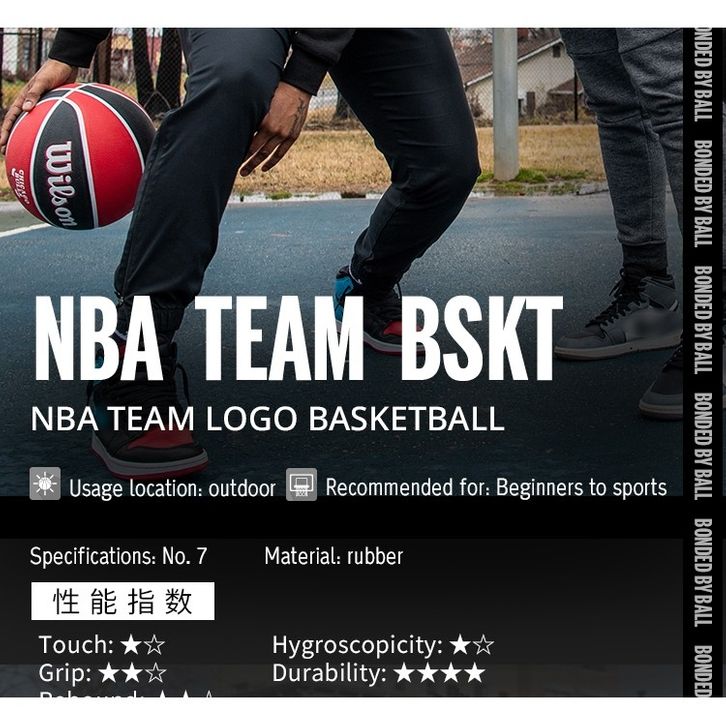
Task: Click the vertical BONDED BY BALL banner
Action: [x=704, y=363]
